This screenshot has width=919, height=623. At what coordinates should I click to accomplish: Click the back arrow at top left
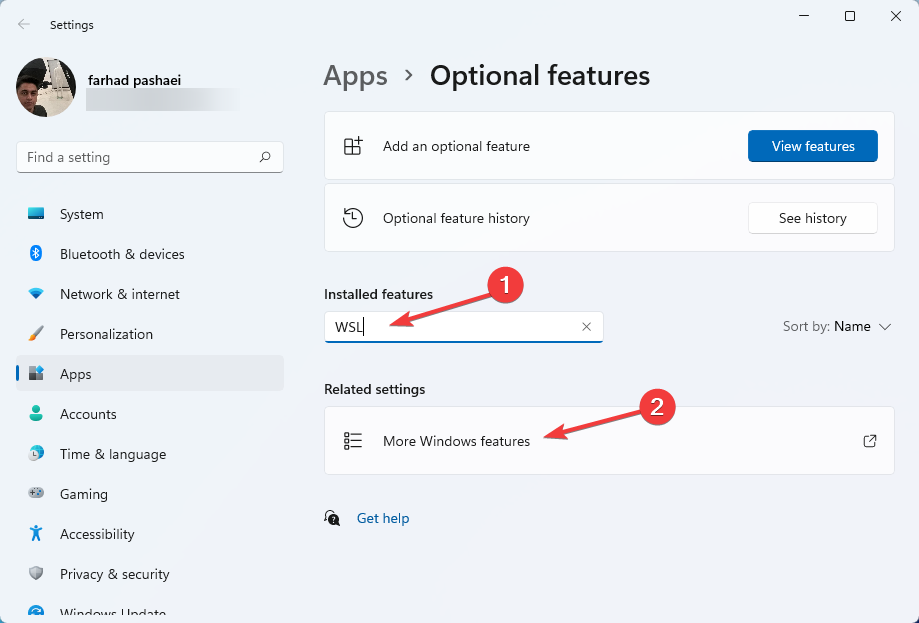pos(22,24)
